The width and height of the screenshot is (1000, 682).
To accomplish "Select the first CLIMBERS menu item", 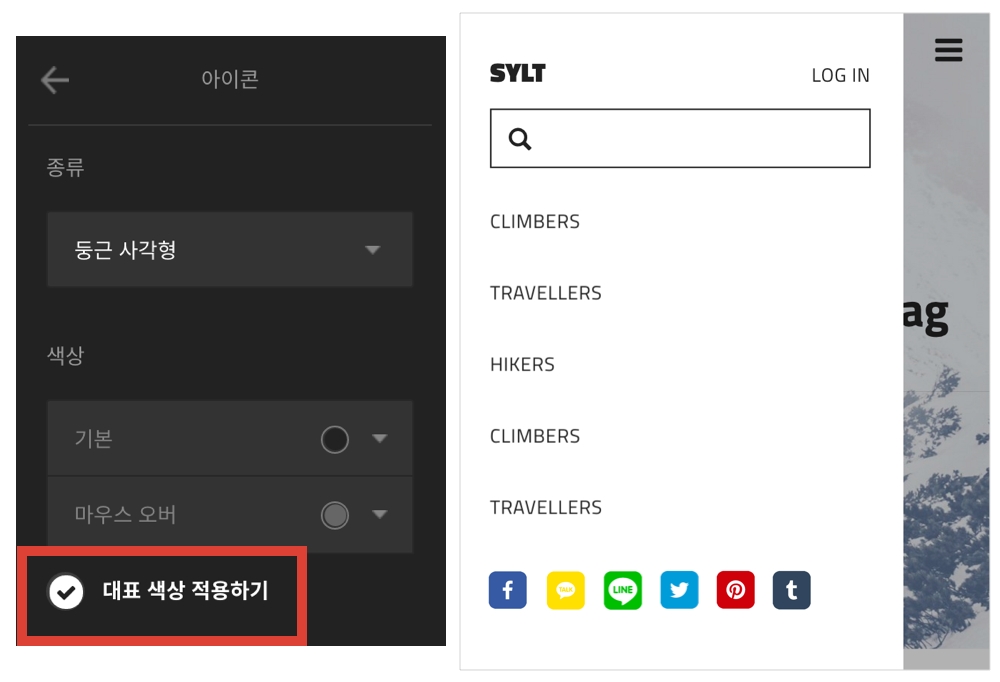I will point(534,221).
